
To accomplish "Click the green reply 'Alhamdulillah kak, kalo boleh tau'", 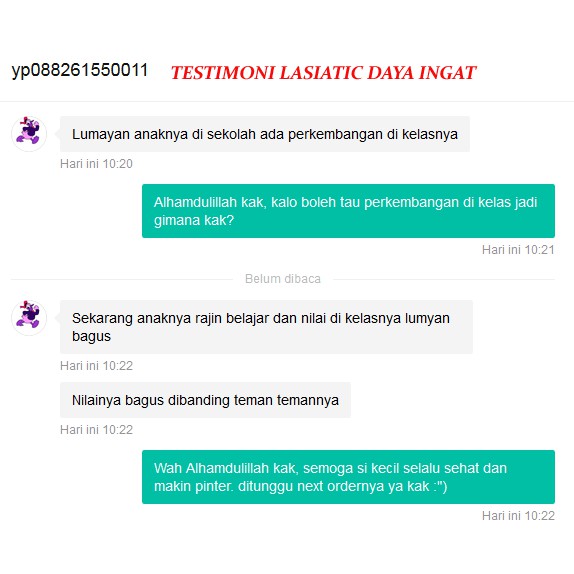I will (x=348, y=211).
